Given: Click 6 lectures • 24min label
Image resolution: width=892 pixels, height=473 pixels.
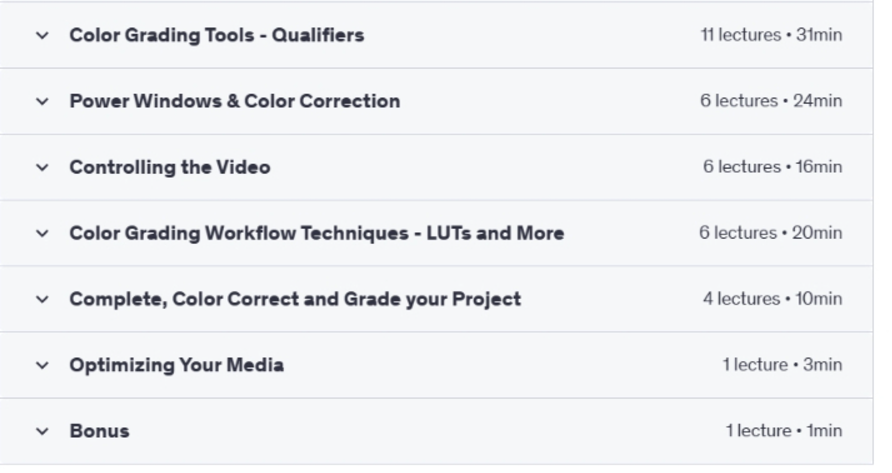Looking at the screenshot, I should tap(771, 101).
